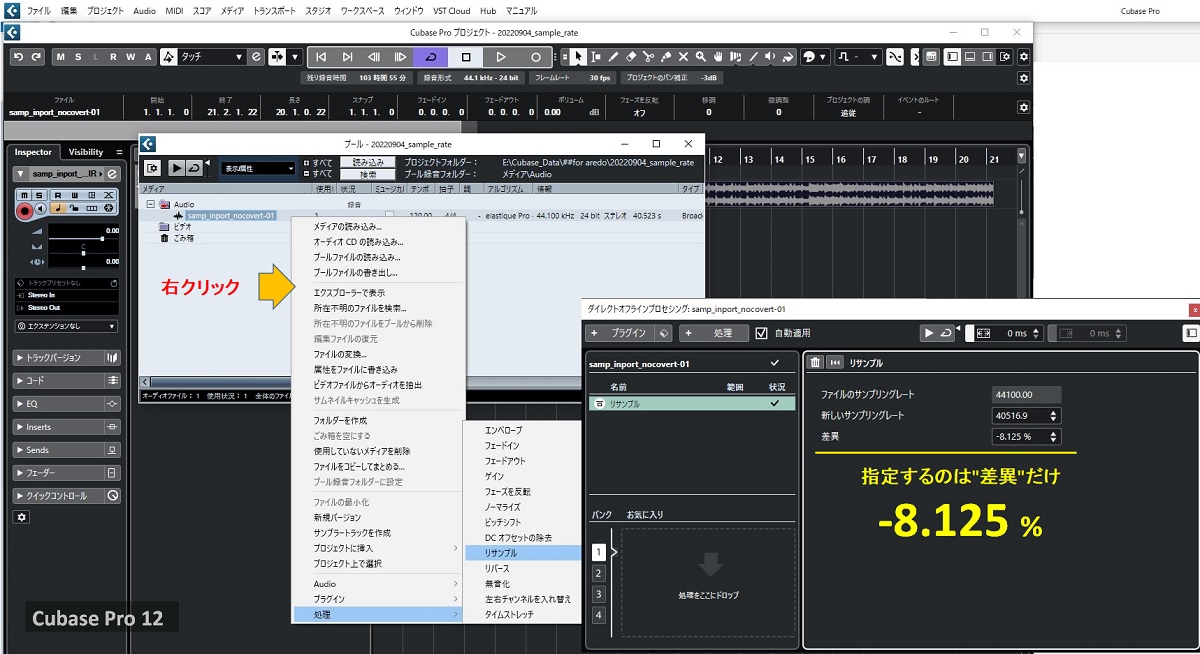
Task: Select the Split scissors tool
Action: click(648, 57)
